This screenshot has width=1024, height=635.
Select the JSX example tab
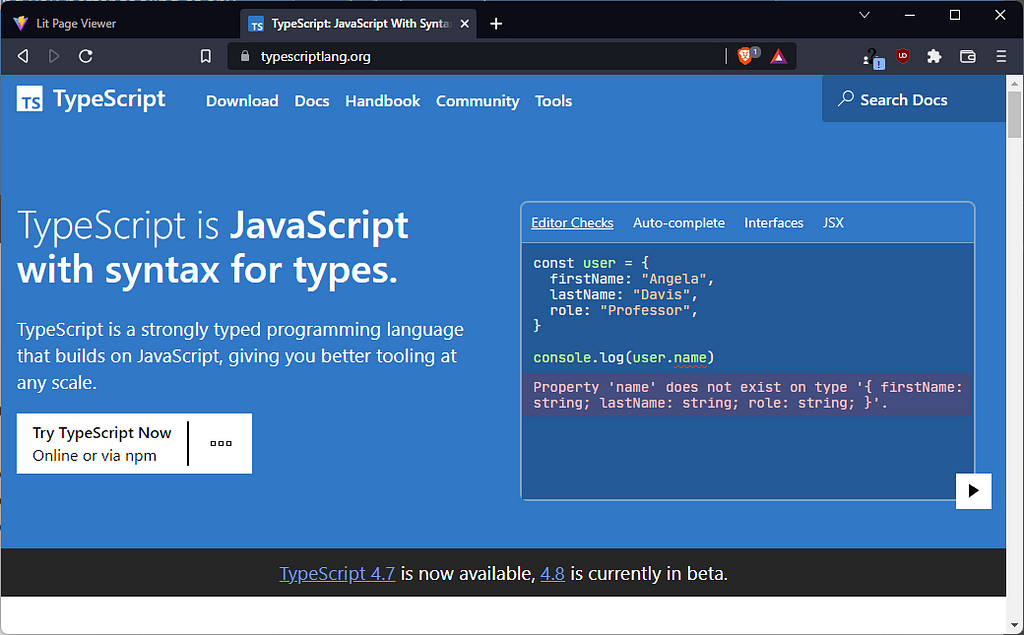click(x=833, y=223)
